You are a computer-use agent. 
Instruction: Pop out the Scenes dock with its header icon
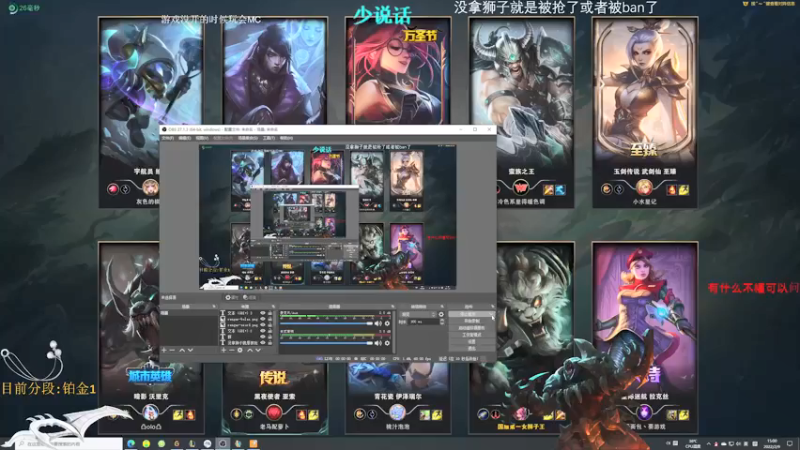click(214, 306)
